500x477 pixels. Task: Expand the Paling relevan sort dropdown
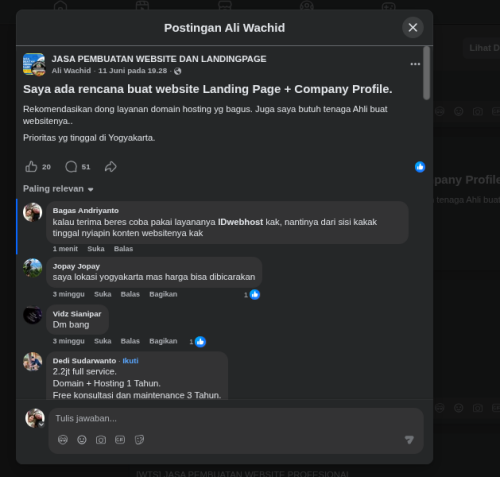[x=58, y=189]
